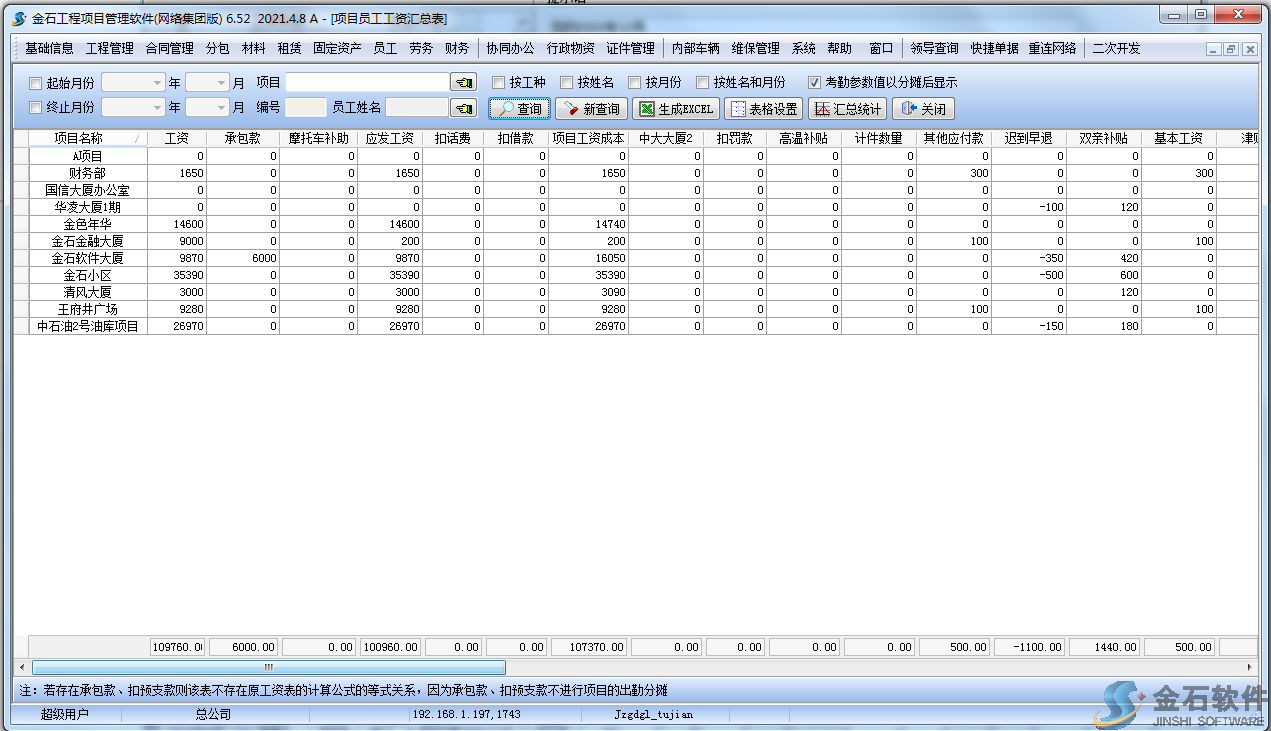Viewport: 1271px width, 731px height.
Task: Check the 按姓名和月份 checkbox
Action: click(x=703, y=83)
